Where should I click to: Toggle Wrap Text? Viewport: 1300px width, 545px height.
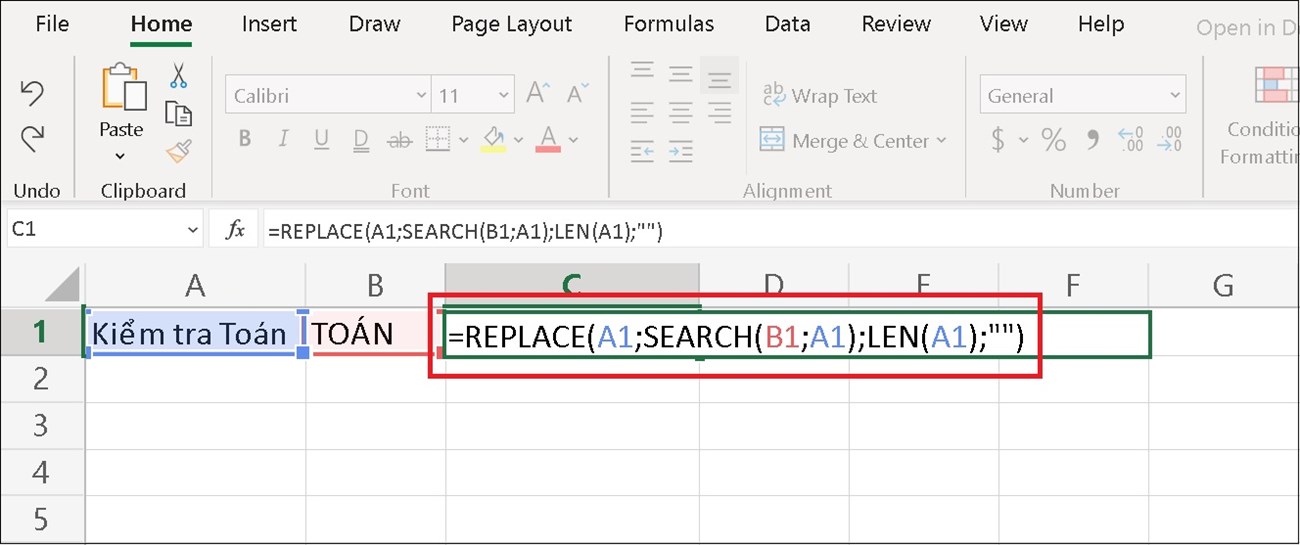coord(820,95)
